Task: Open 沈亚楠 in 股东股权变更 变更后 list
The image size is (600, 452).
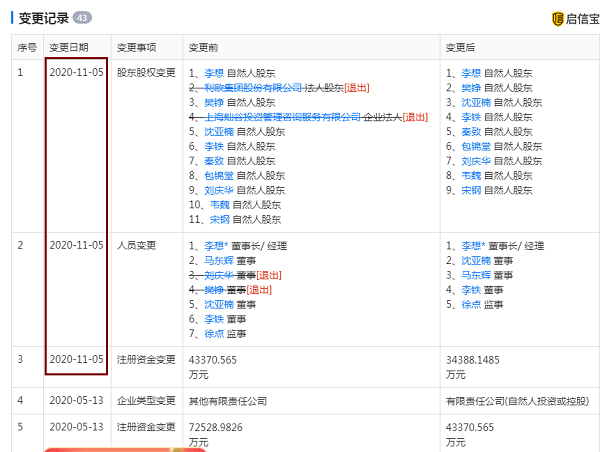Action: (476, 102)
